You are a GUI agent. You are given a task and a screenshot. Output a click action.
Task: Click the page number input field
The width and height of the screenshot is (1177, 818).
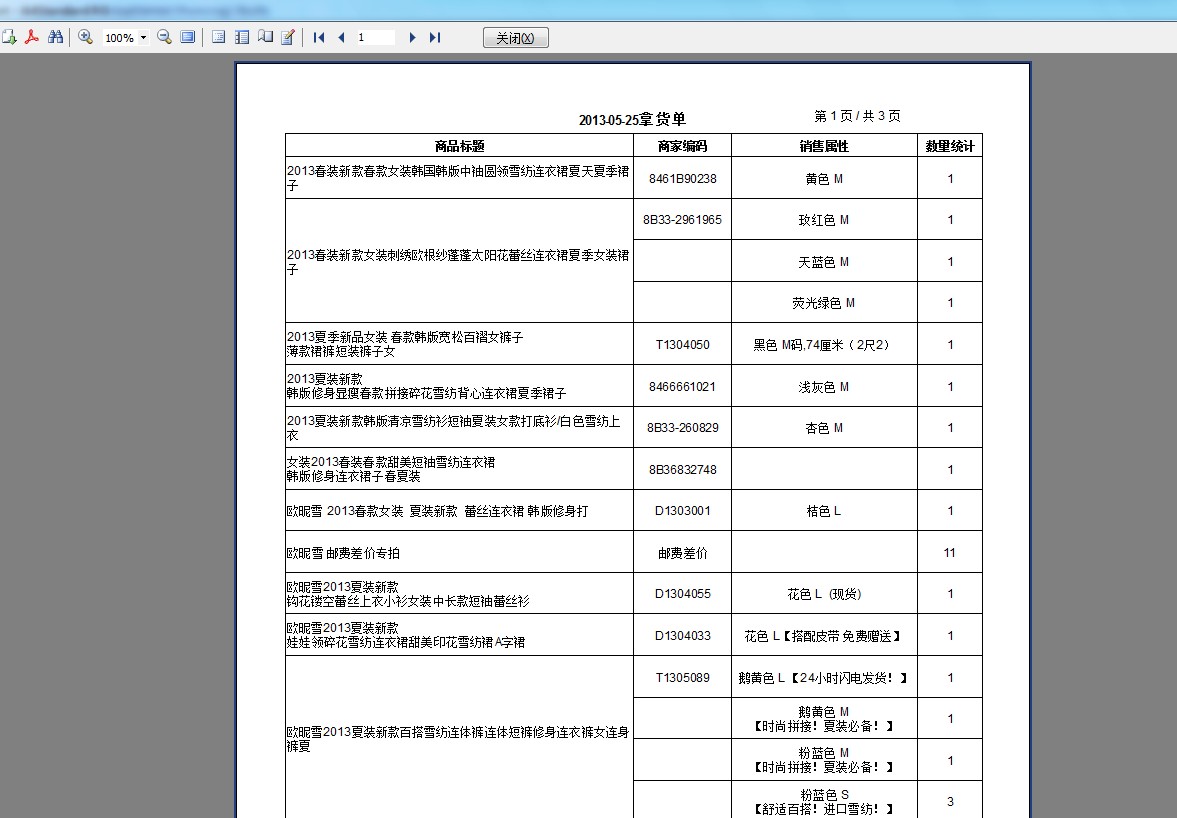click(375, 38)
